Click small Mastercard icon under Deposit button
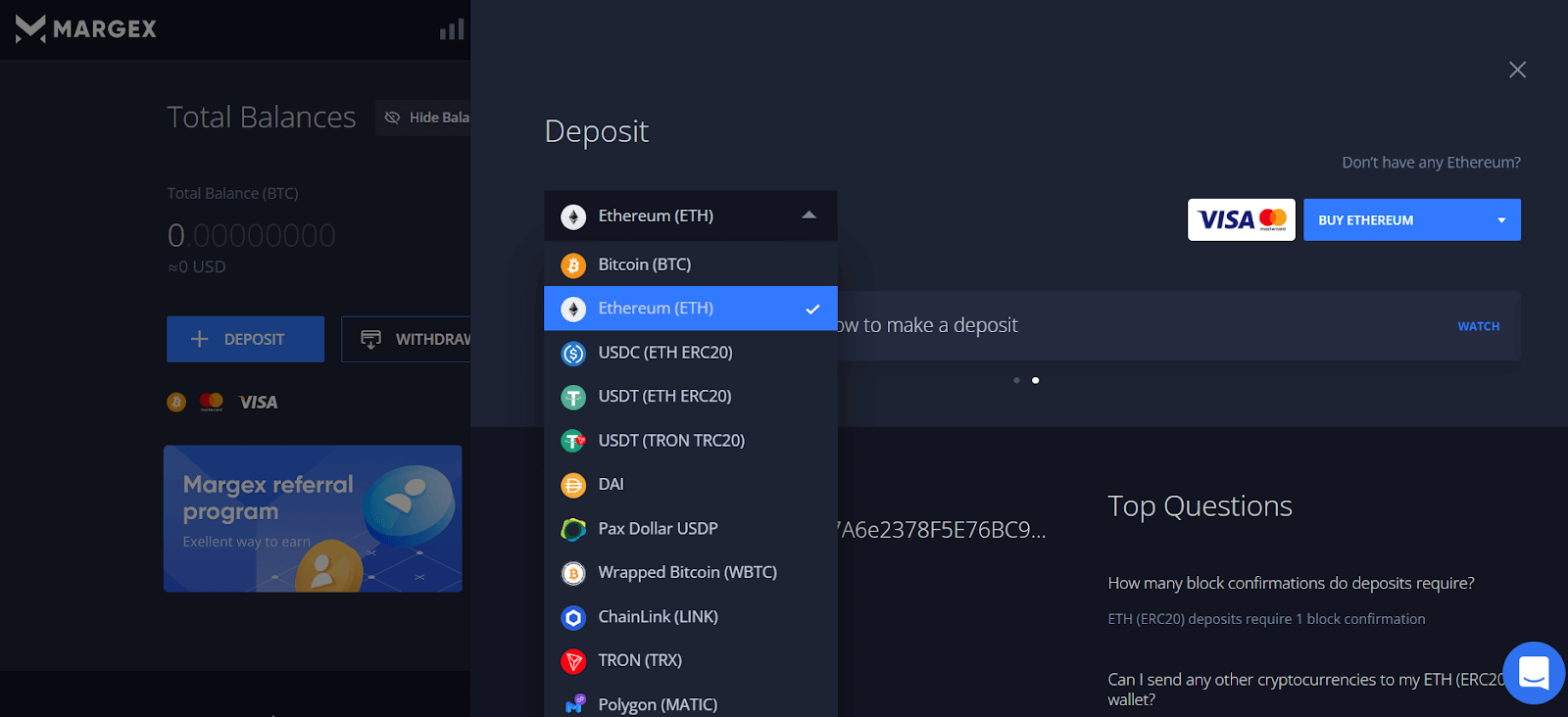Screen dimensions: 1568x717 [x=211, y=402]
